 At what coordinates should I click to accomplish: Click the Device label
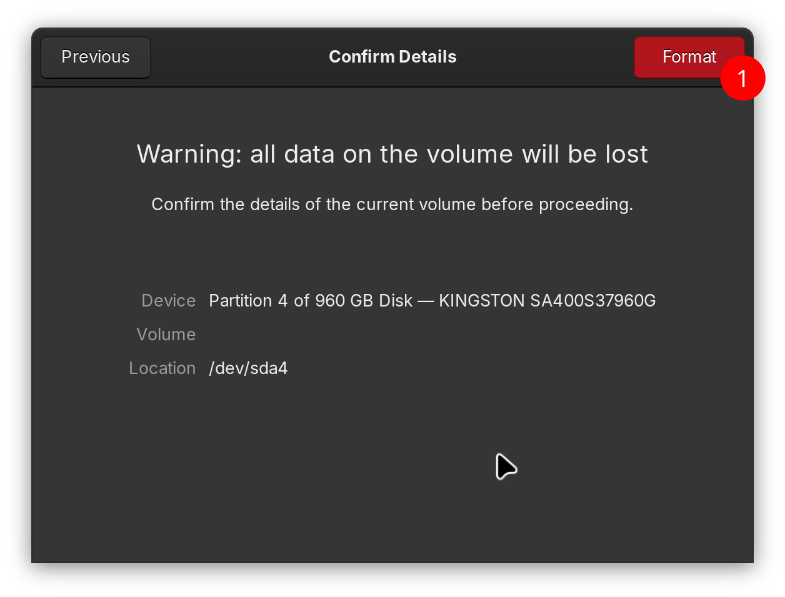coord(168,300)
